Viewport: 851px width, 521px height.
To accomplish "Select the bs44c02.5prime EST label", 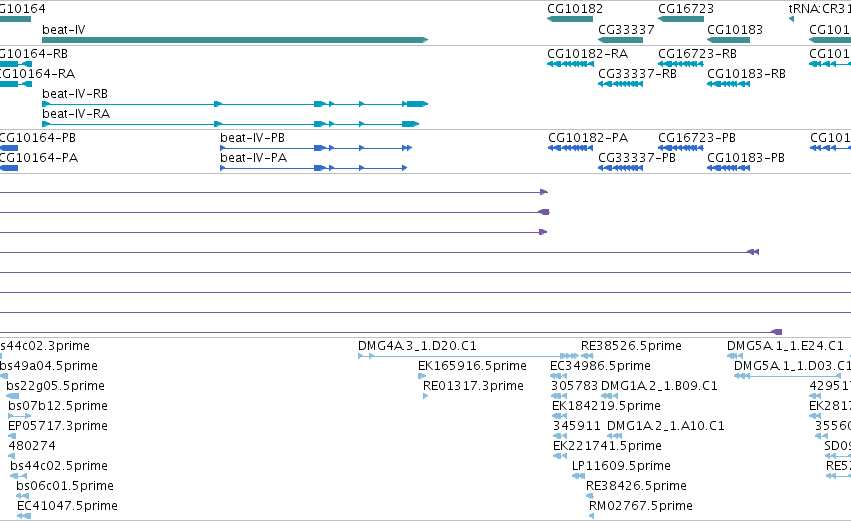I will click(59, 466).
